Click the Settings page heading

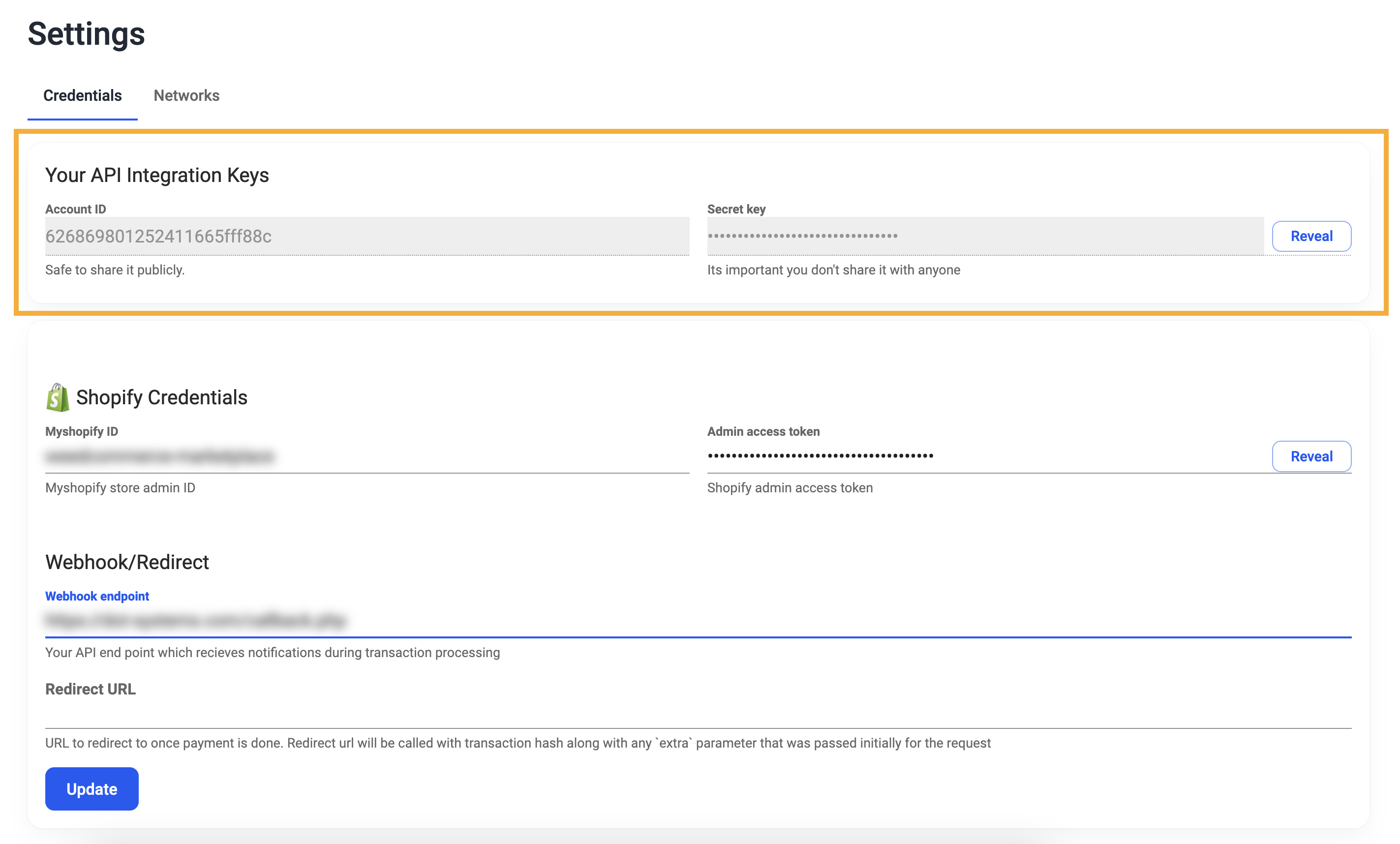pos(87,33)
